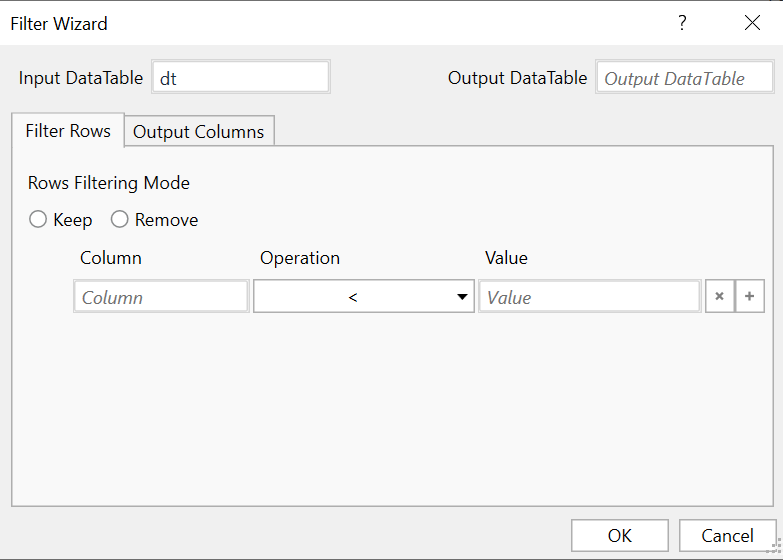Select the Remove radio button
783x560 pixels.
[x=120, y=220]
